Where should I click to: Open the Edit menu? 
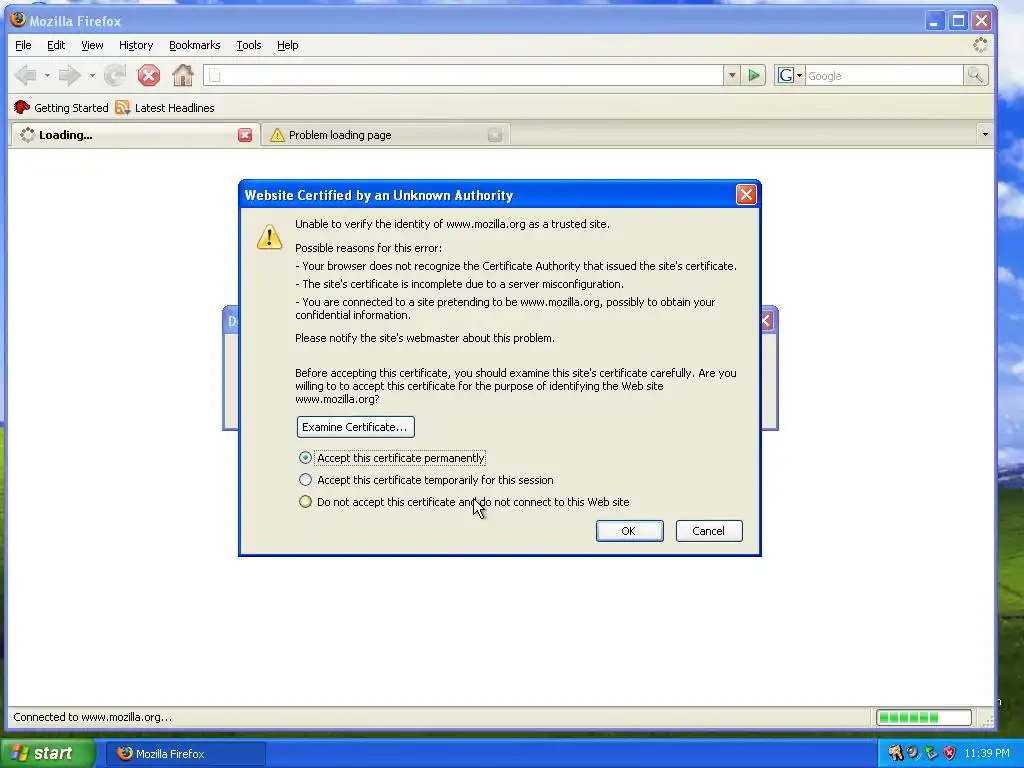56,45
